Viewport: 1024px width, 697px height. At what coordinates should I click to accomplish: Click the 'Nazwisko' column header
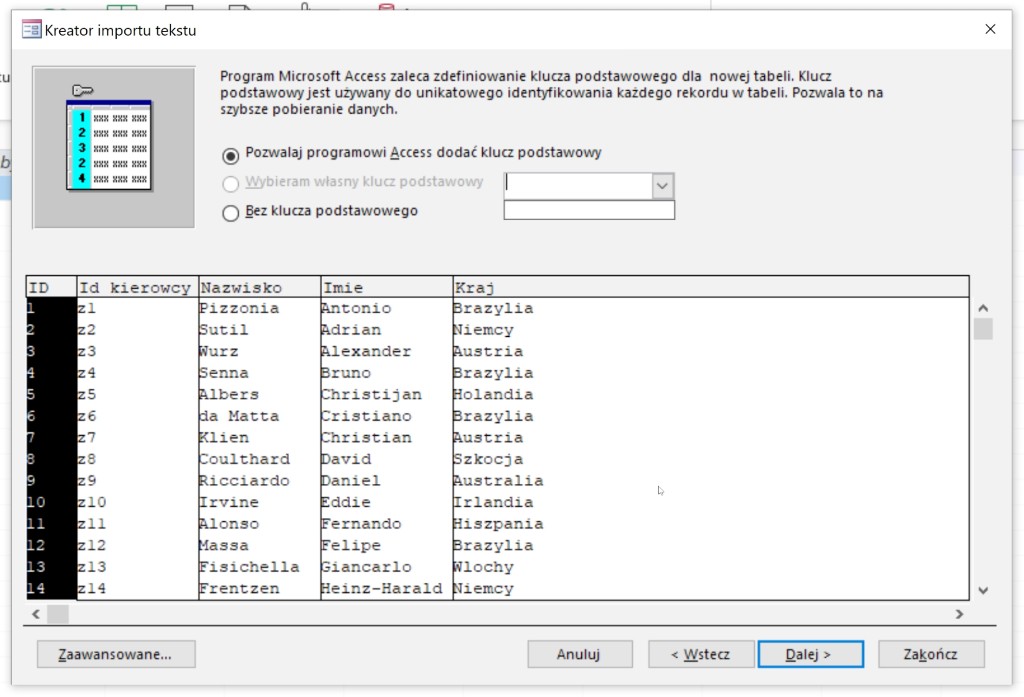tap(259, 288)
